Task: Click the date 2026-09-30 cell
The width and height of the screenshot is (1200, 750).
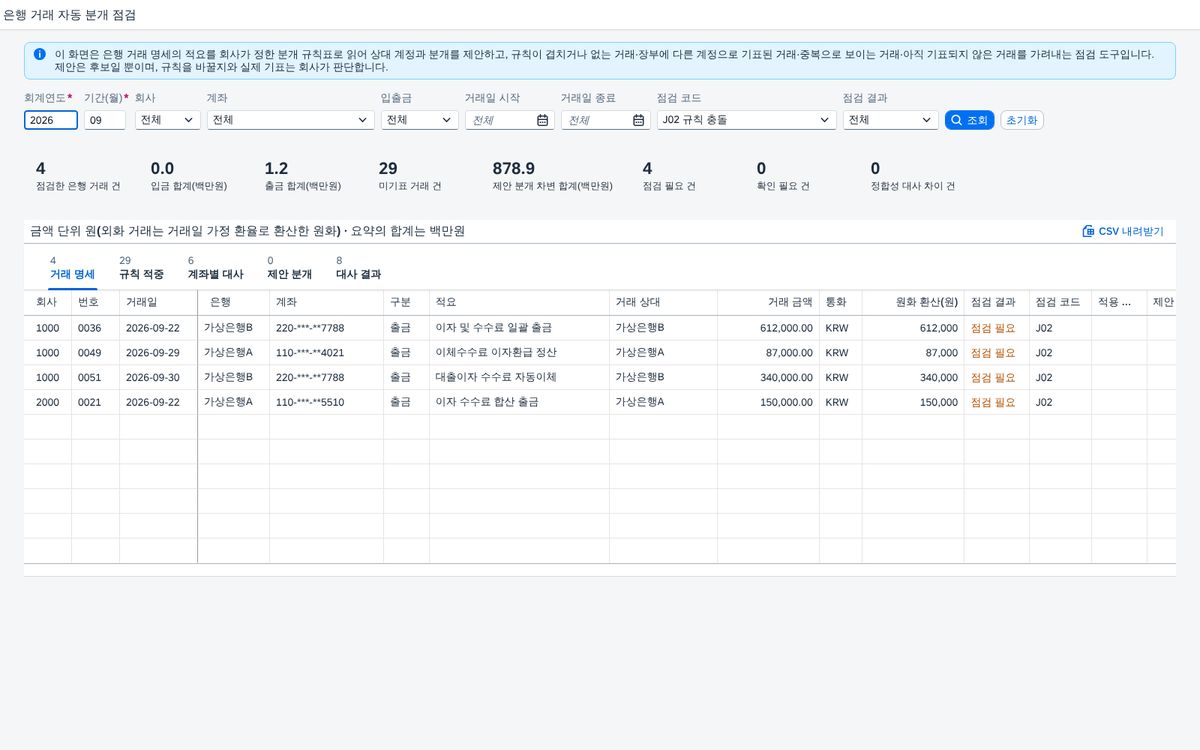Action: click(159, 378)
